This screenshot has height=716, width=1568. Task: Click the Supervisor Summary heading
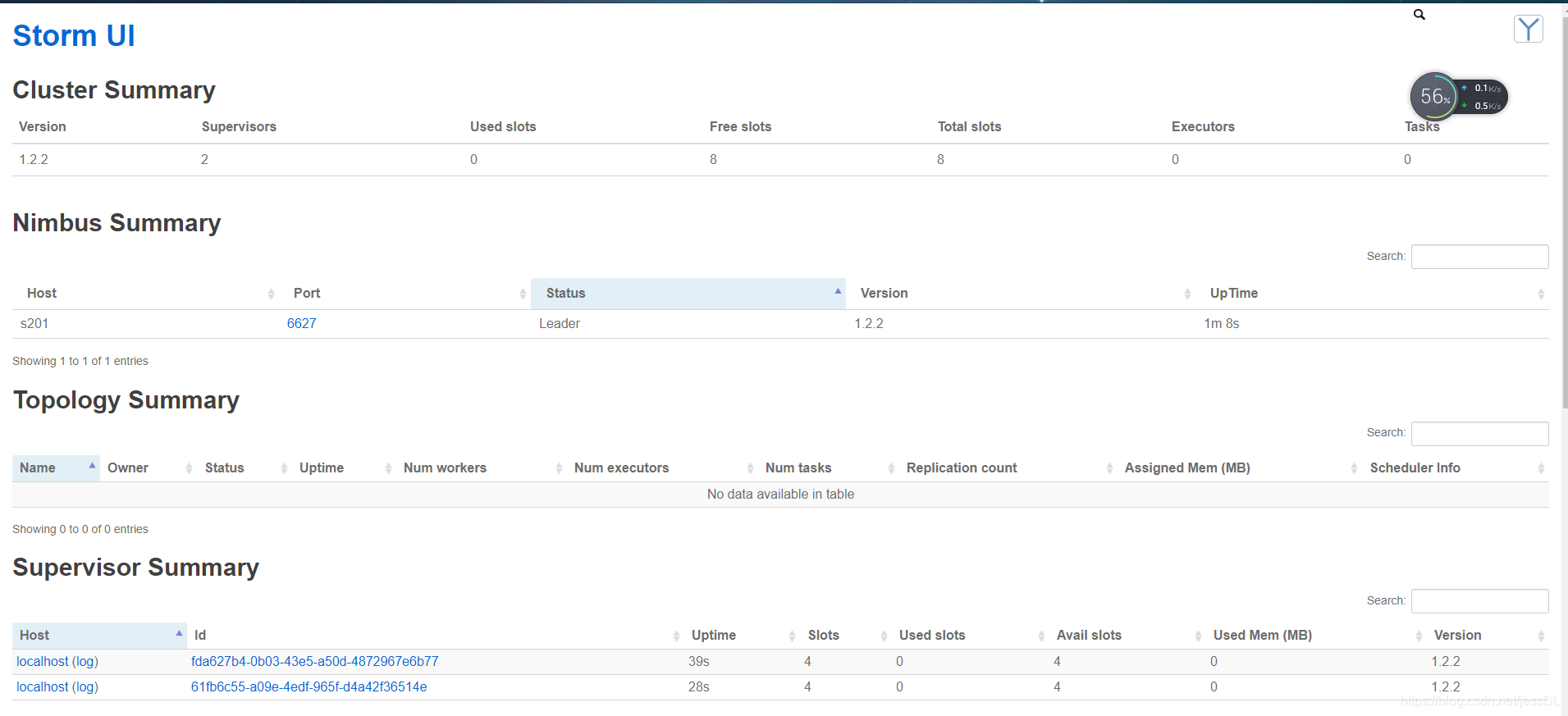point(136,567)
